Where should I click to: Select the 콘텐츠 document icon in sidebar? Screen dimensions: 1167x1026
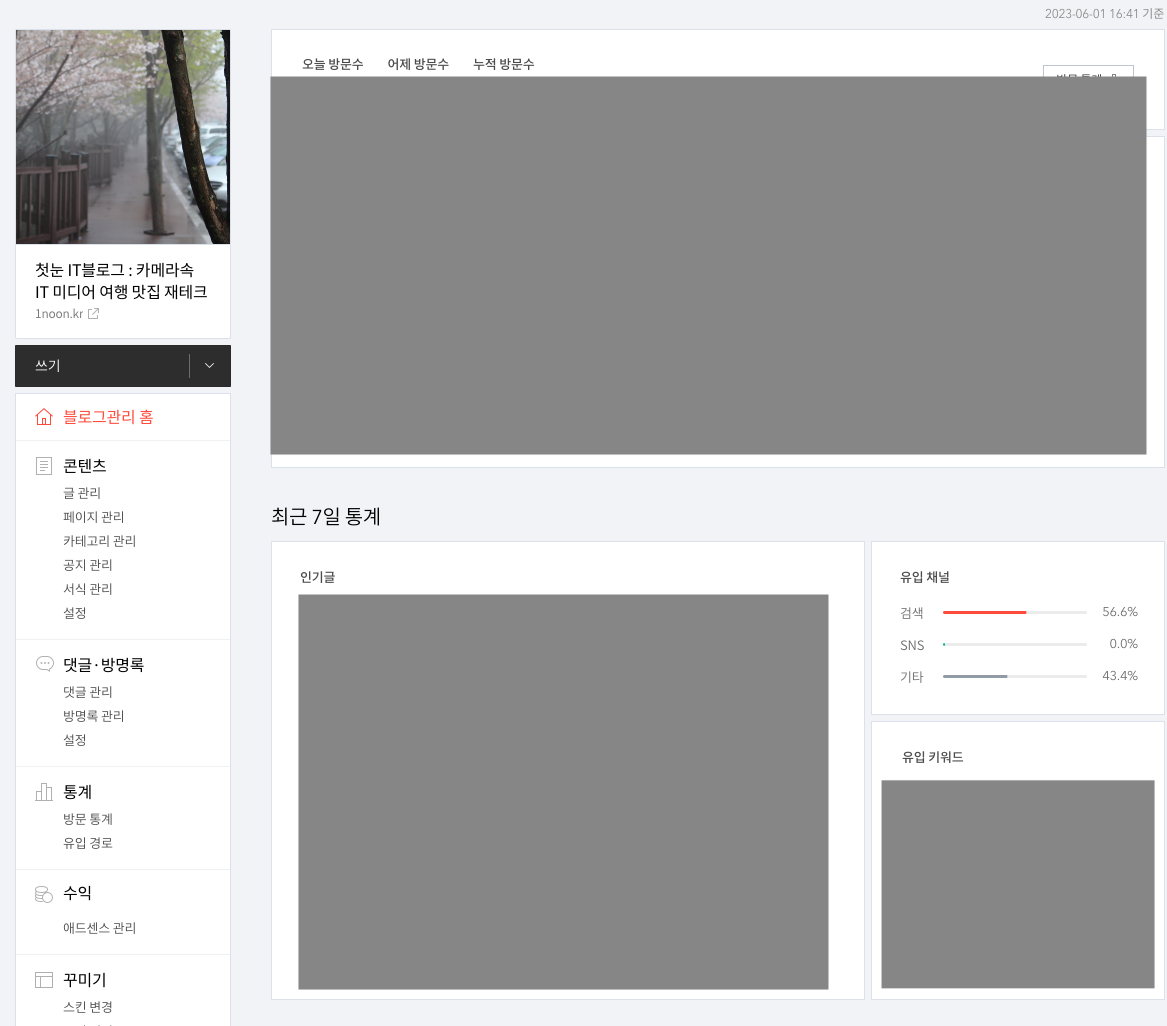point(43,465)
